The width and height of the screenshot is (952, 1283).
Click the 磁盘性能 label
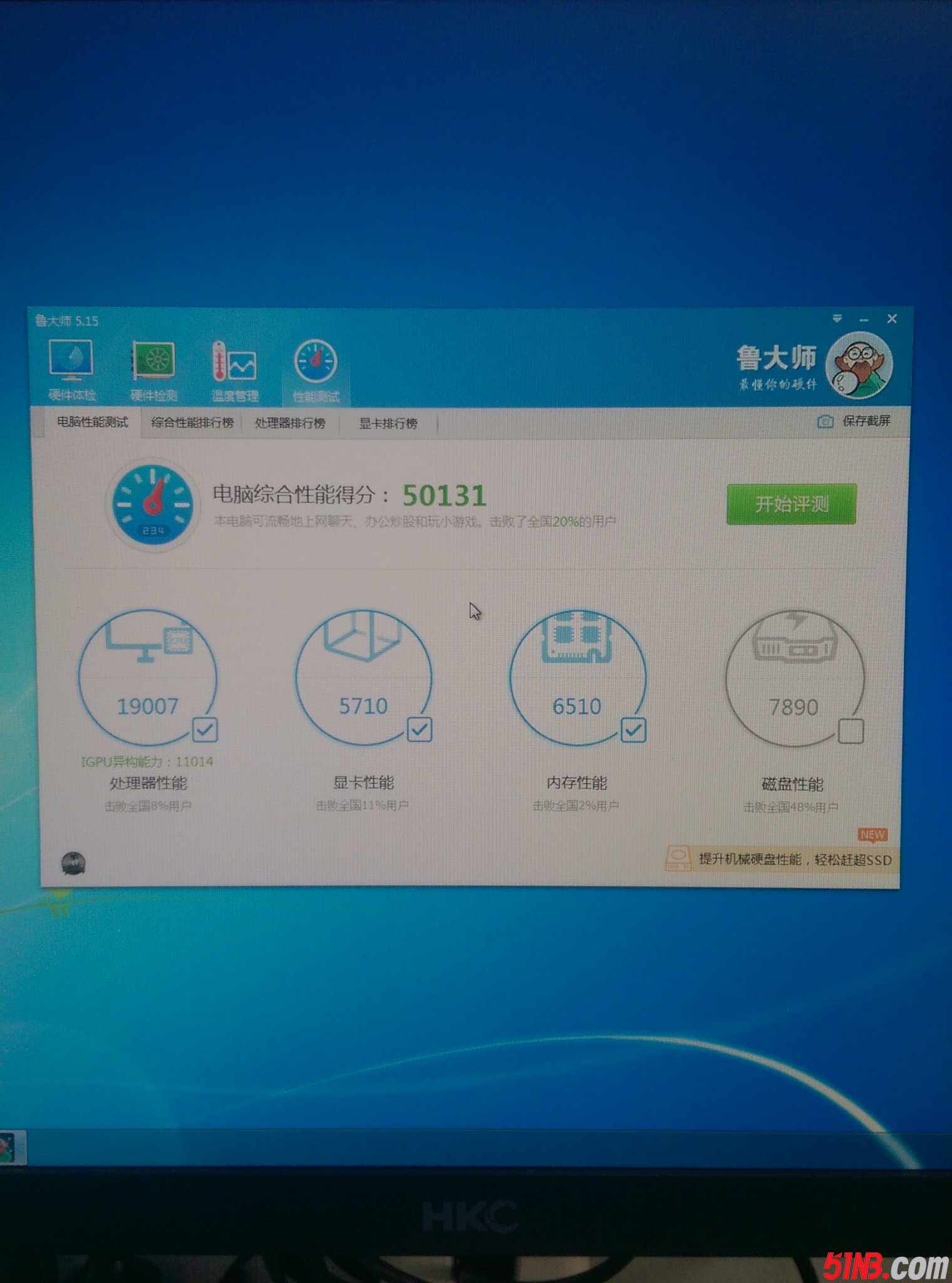[x=793, y=784]
